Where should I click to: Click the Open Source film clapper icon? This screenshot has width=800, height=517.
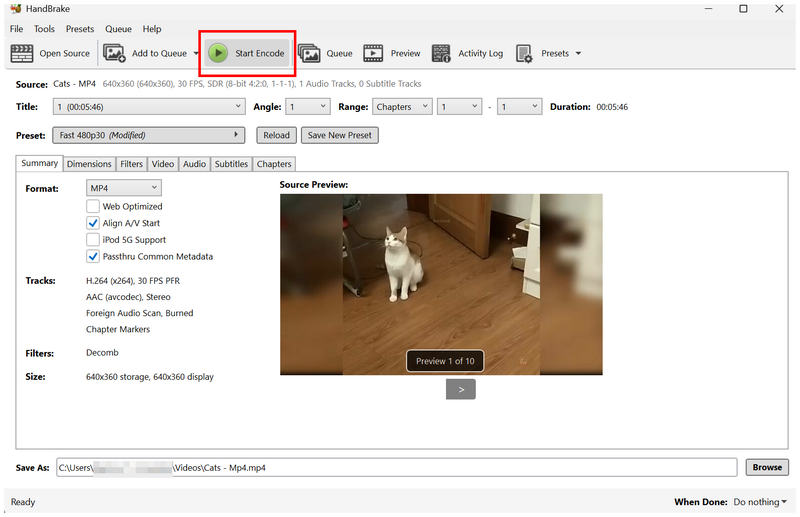22,53
